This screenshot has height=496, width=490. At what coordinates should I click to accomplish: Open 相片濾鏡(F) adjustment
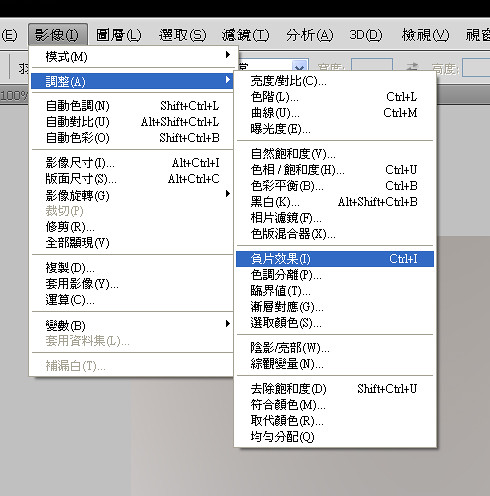[x=335, y=218]
